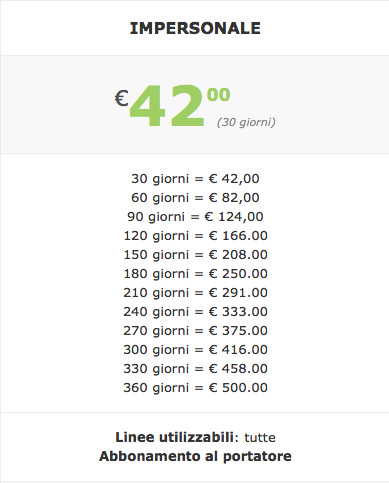This screenshot has width=389, height=483.
Task: Select the 210 giorni = € 291.00 row
Action: point(195,293)
